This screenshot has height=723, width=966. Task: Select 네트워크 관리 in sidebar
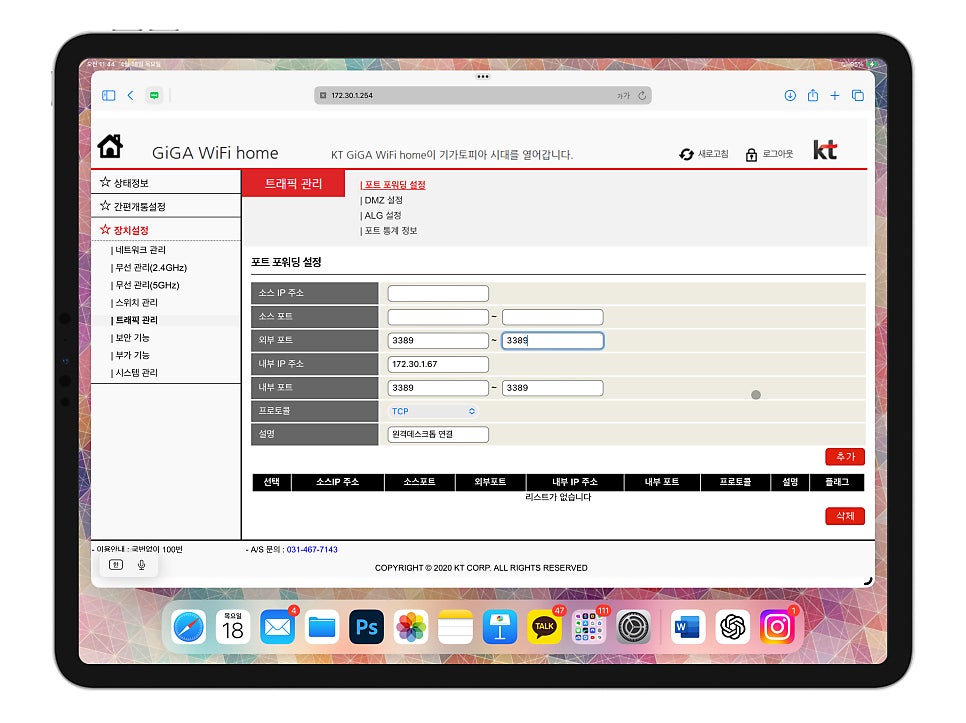140,250
